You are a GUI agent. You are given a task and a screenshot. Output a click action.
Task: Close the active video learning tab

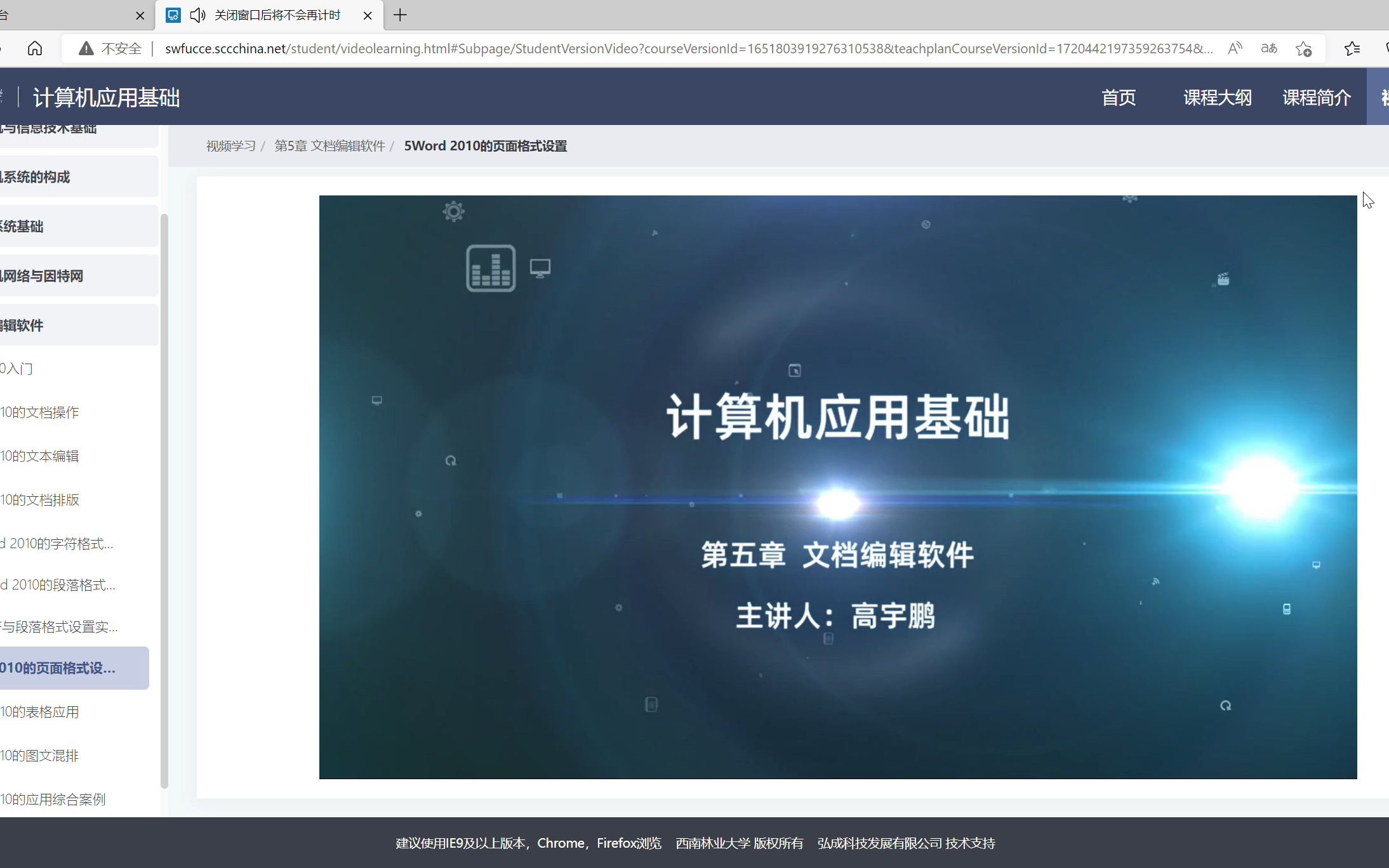368,15
